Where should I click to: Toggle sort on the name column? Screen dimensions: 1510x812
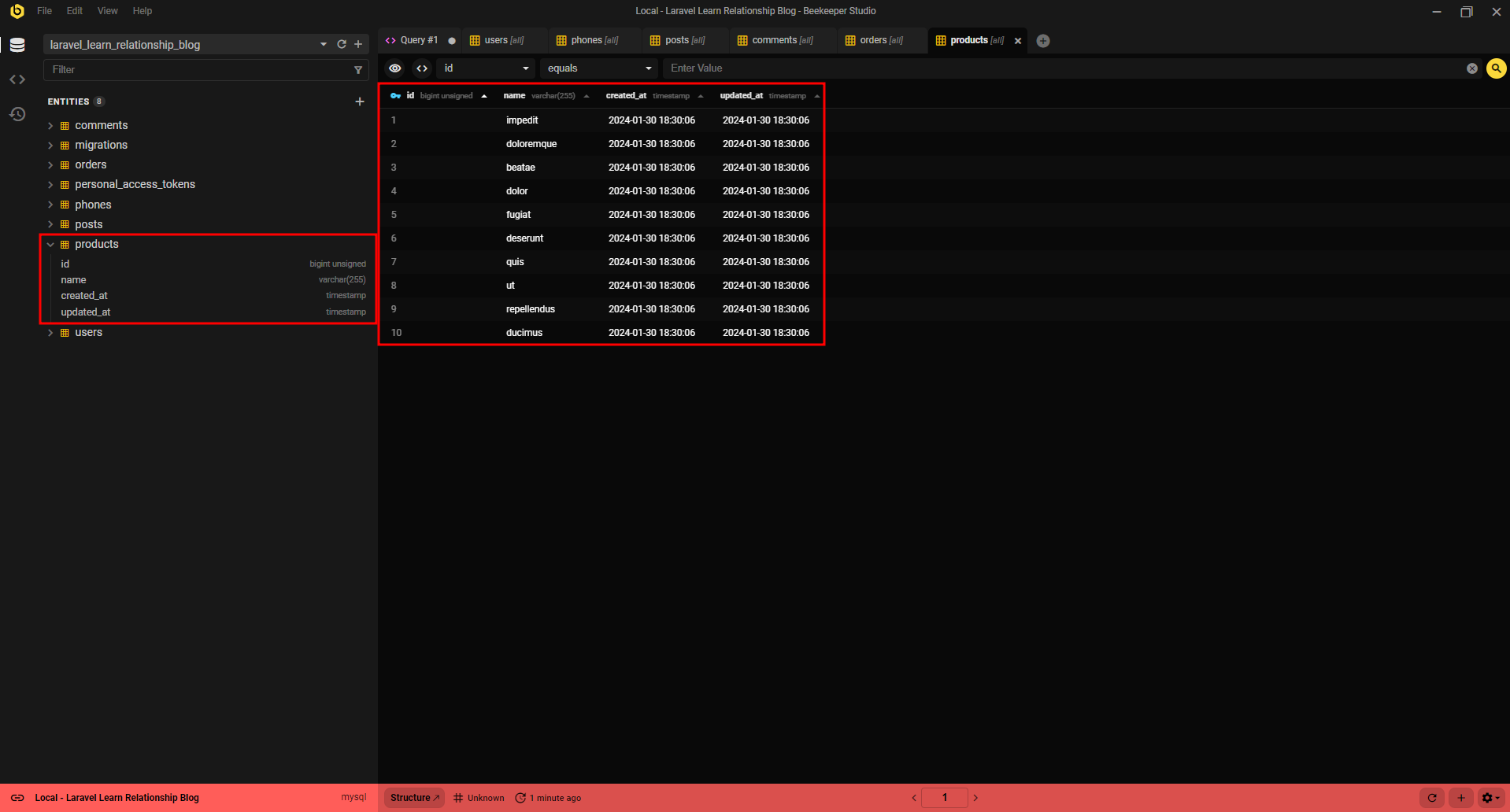click(587, 96)
